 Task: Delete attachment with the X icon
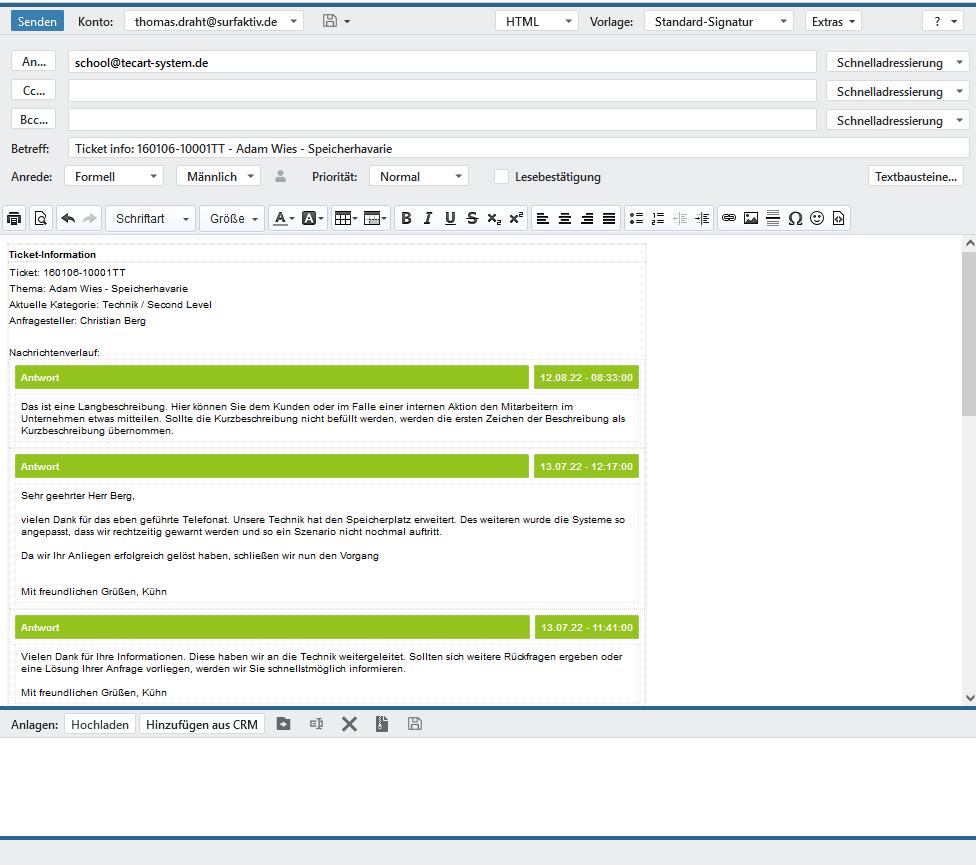(x=349, y=724)
